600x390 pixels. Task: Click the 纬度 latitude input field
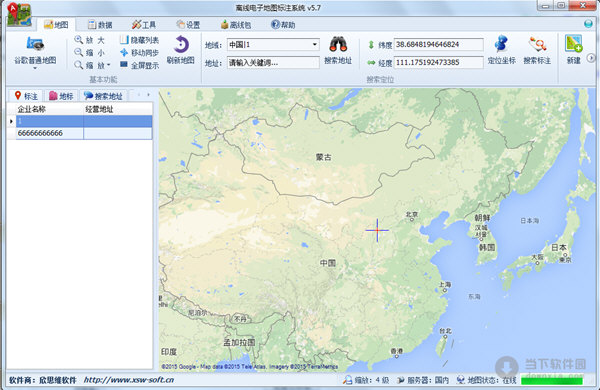[x=439, y=44]
